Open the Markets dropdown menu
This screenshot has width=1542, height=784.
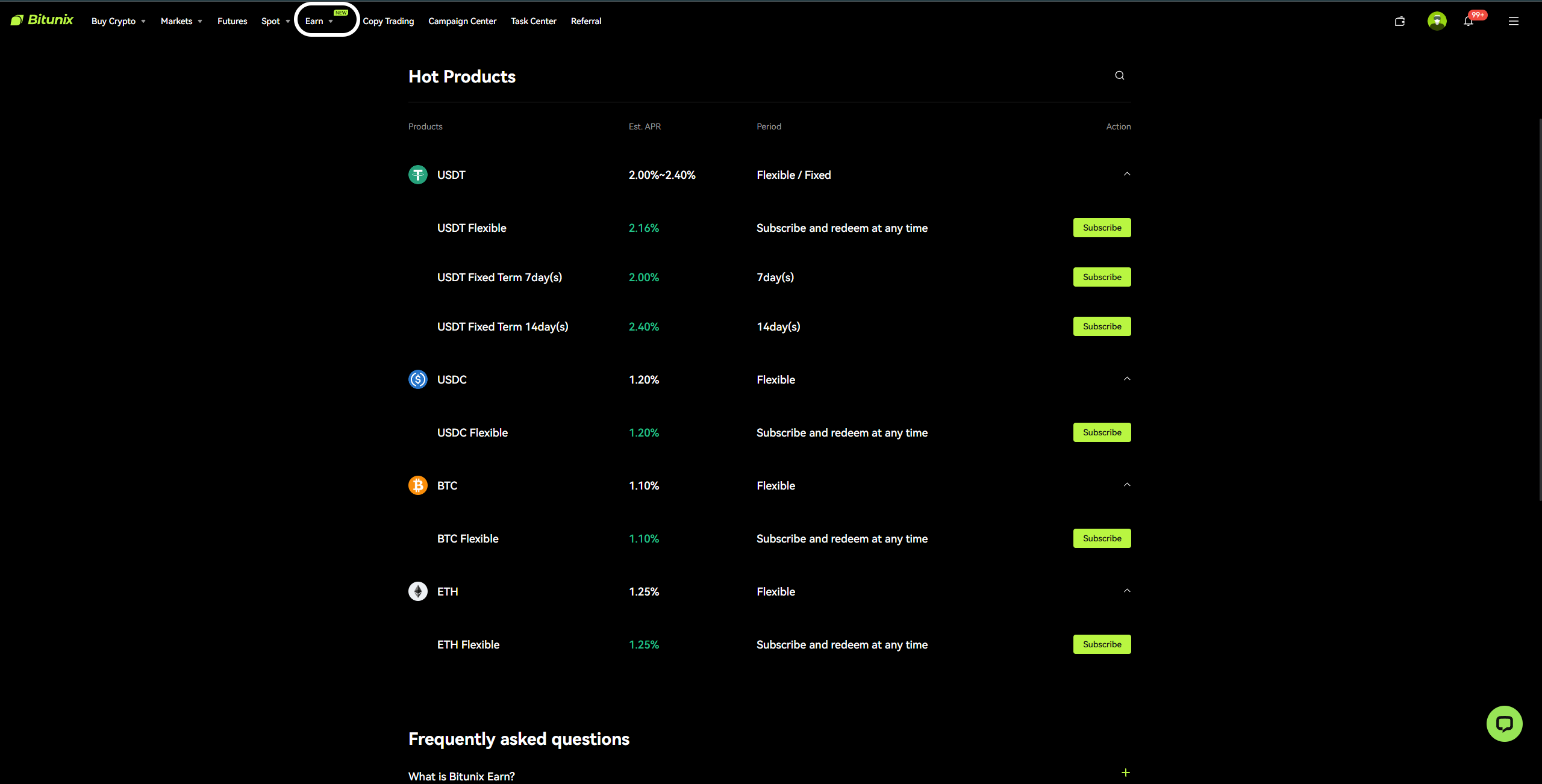pyautogui.click(x=181, y=21)
